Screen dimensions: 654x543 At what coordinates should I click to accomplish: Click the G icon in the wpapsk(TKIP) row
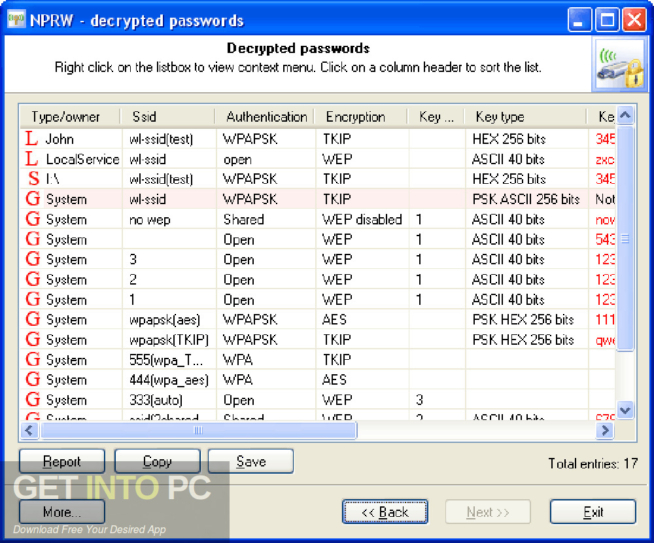[x=33, y=339]
